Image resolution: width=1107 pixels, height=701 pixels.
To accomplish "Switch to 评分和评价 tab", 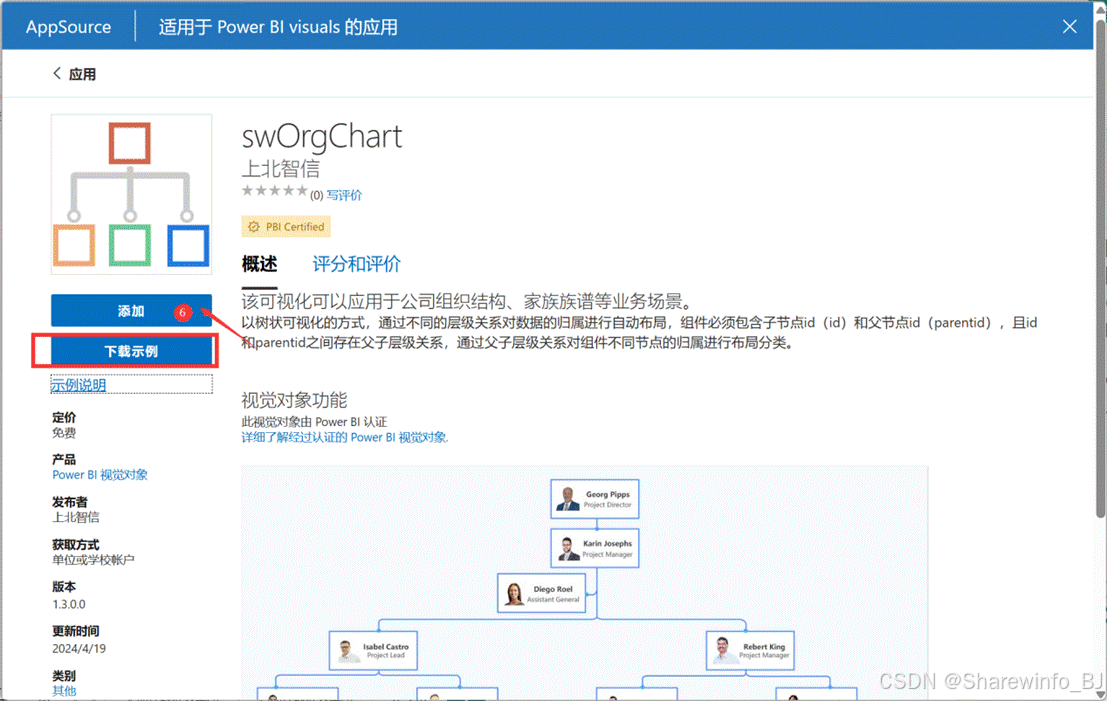I will click(x=357, y=264).
